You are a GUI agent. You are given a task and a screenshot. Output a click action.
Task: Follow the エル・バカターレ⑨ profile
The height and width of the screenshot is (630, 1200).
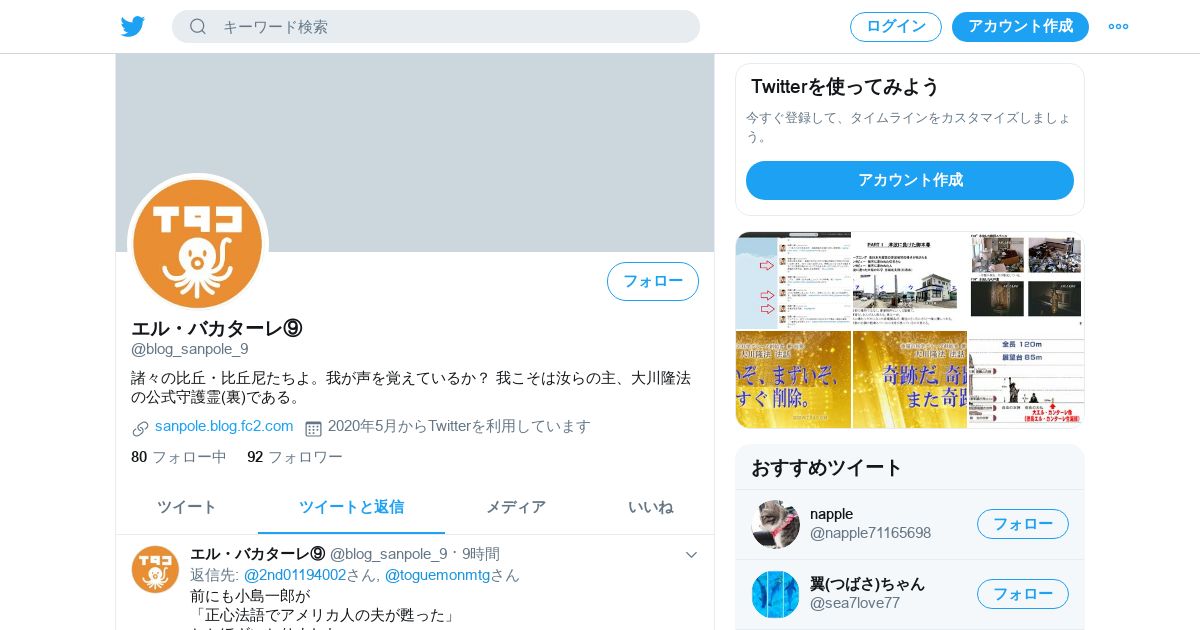tap(653, 281)
